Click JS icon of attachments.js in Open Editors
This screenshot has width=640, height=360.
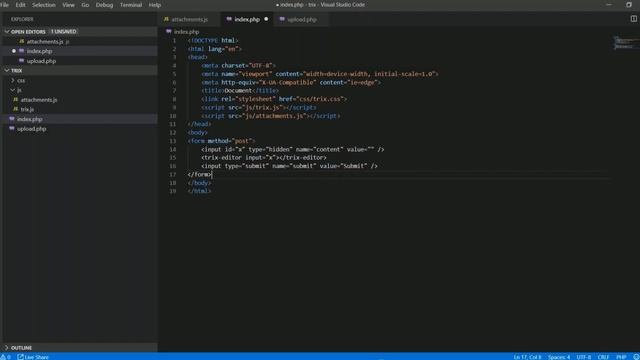22,41
